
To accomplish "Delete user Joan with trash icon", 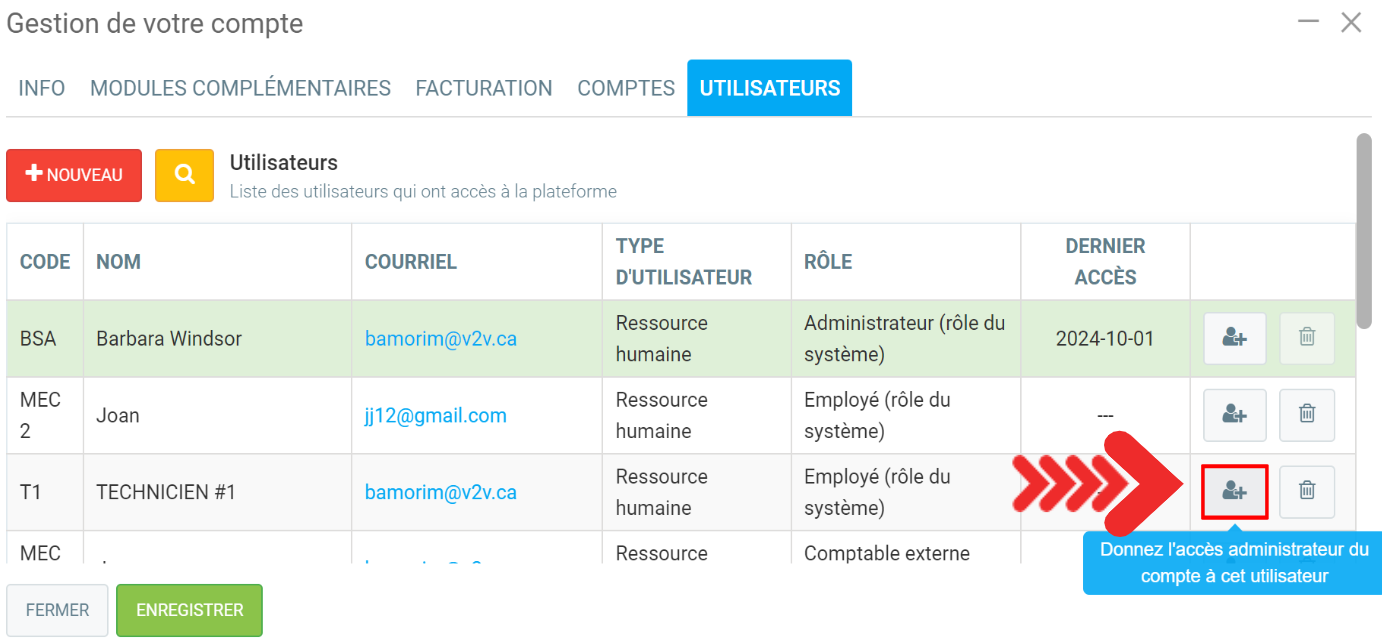I will tap(1306, 415).
